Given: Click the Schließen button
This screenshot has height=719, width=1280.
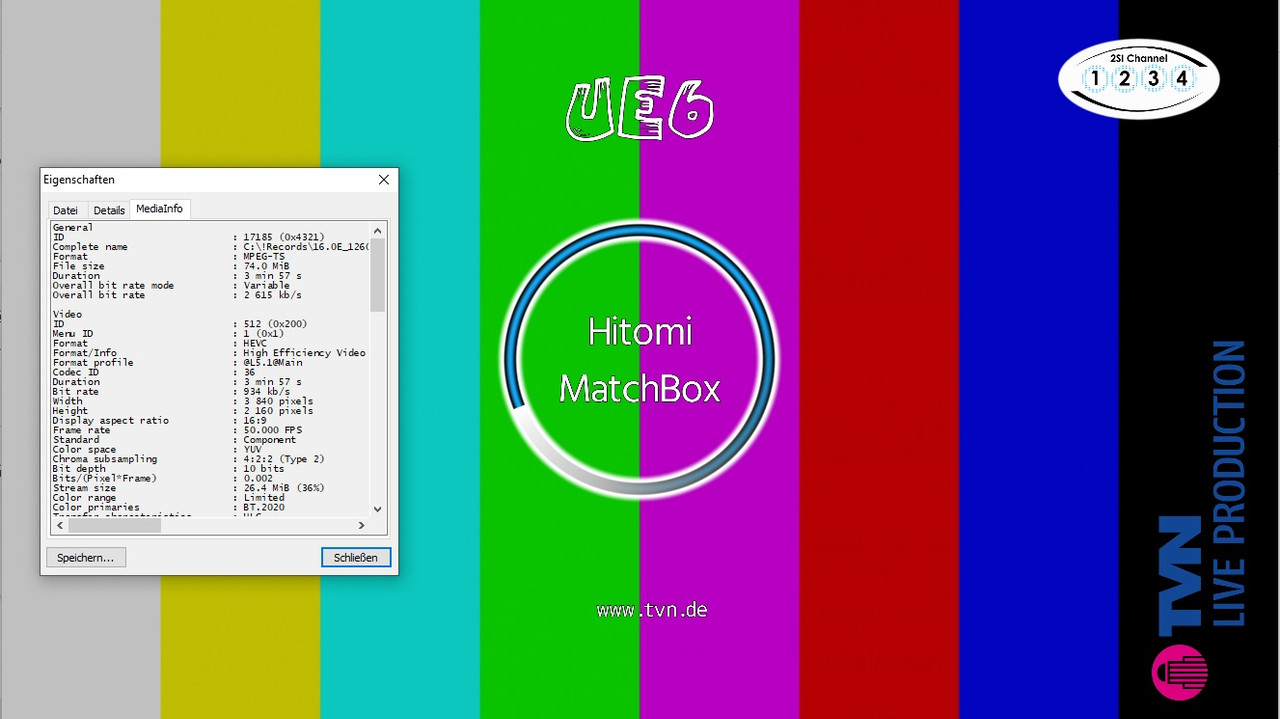Looking at the screenshot, I should tap(356, 557).
